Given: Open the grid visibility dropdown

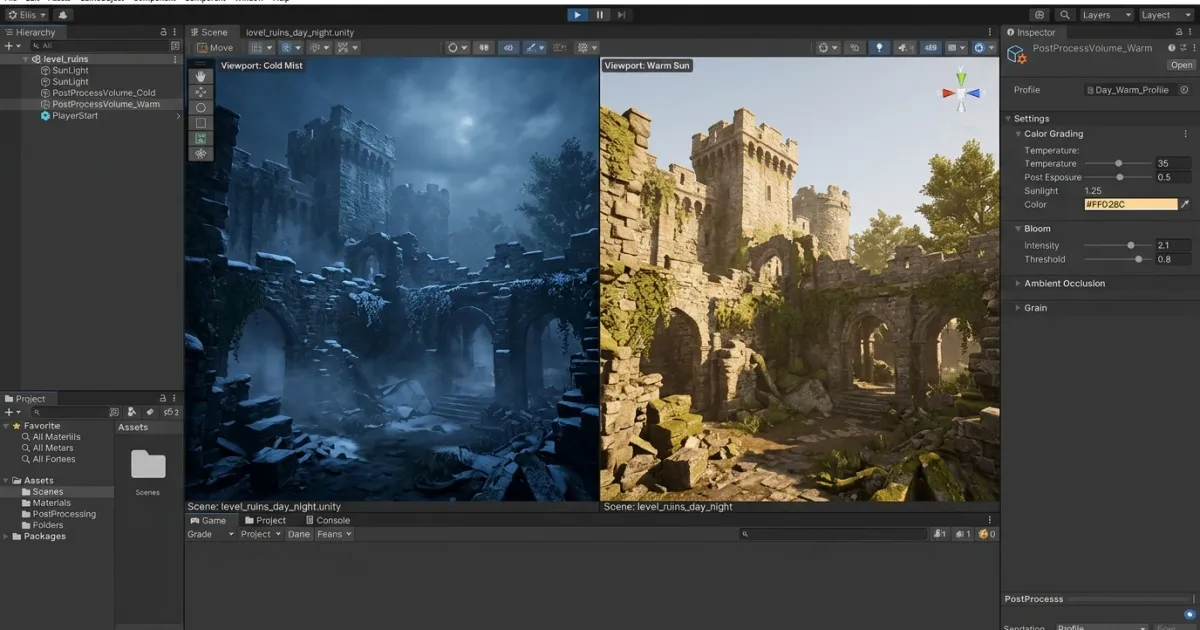Looking at the screenshot, I should coord(260,47).
